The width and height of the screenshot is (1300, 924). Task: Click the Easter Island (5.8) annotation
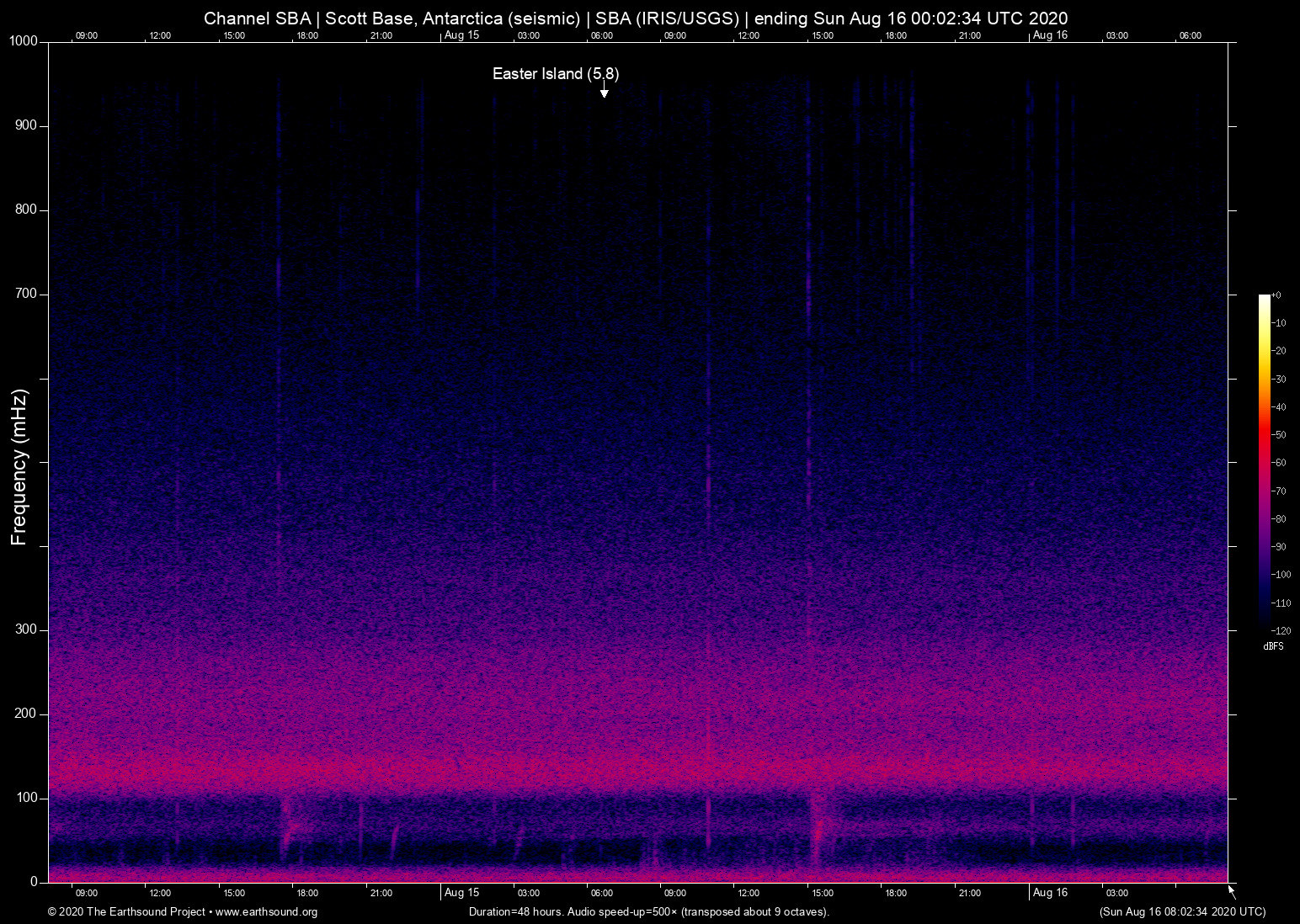click(556, 74)
